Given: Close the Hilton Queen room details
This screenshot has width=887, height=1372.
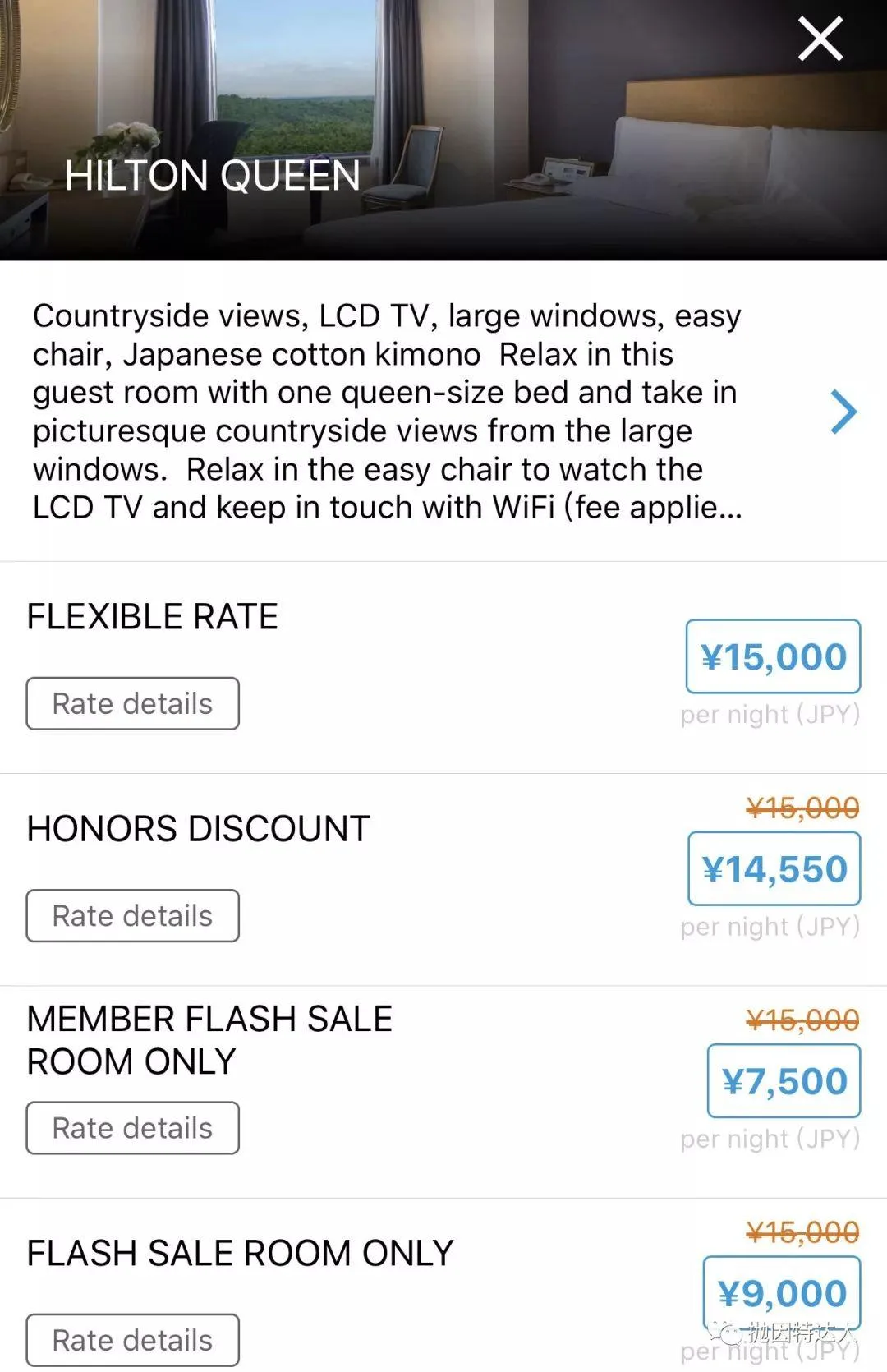Looking at the screenshot, I should pyautogui.click(x=820, y=39).
